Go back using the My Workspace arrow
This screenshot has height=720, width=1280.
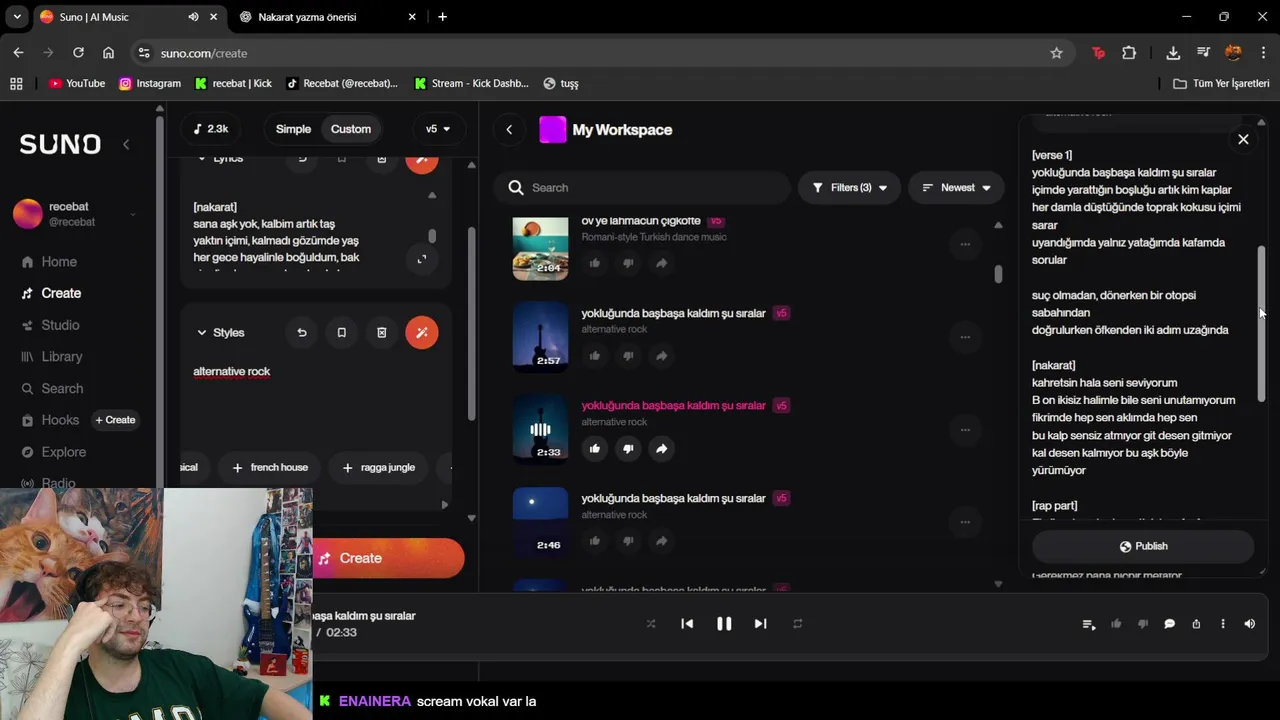click(509, 129)
